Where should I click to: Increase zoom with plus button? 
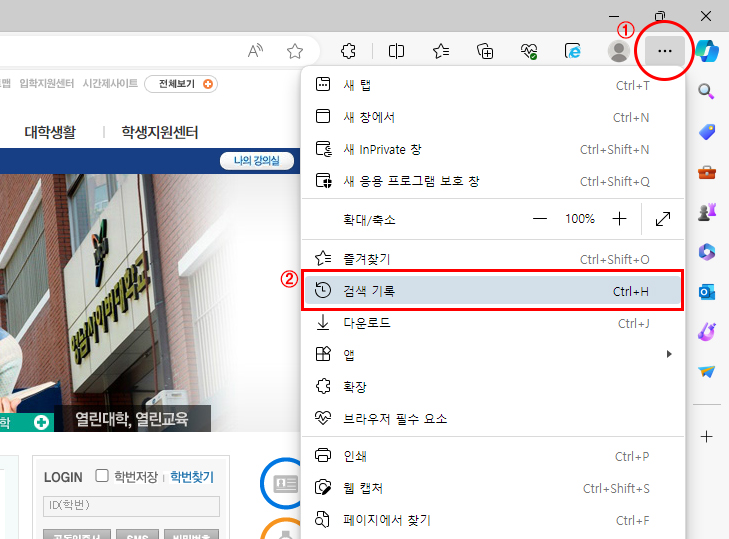[x=619, y=219]
